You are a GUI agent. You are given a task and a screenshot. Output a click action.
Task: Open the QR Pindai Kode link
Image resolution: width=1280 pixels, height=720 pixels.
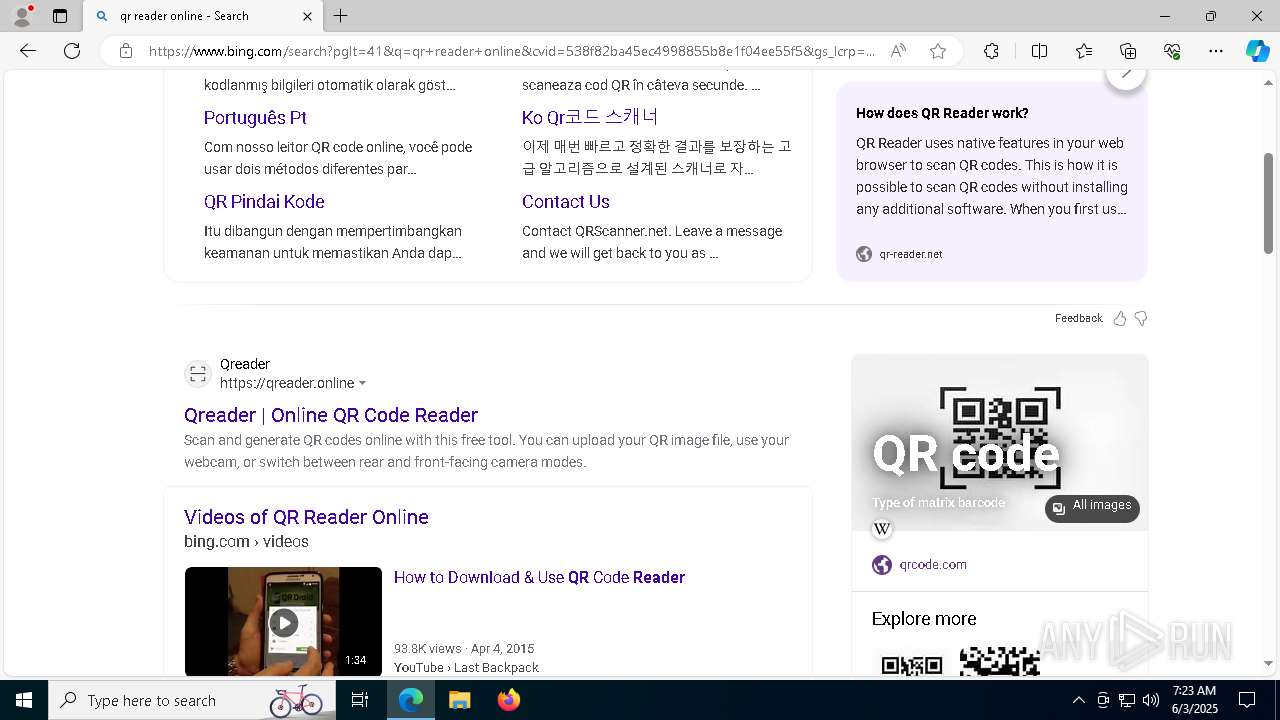(x=264, y=201)
